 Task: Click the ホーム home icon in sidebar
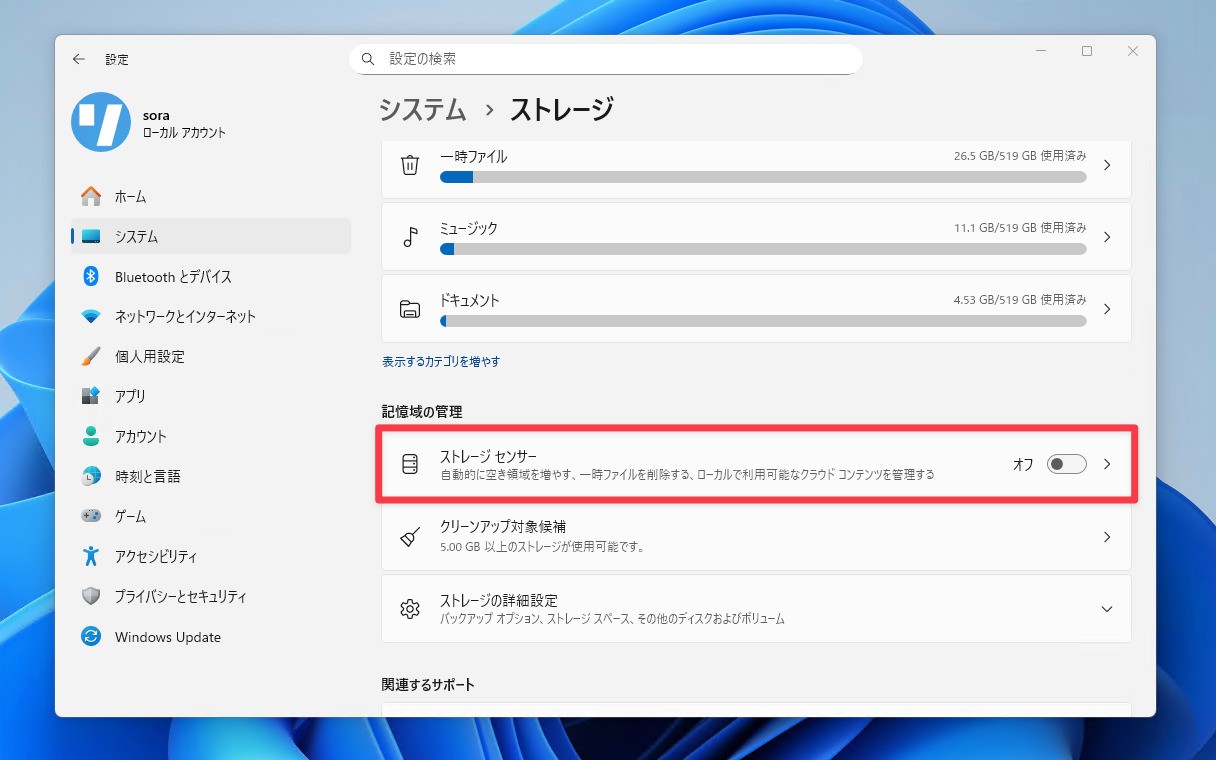[91, 196]
